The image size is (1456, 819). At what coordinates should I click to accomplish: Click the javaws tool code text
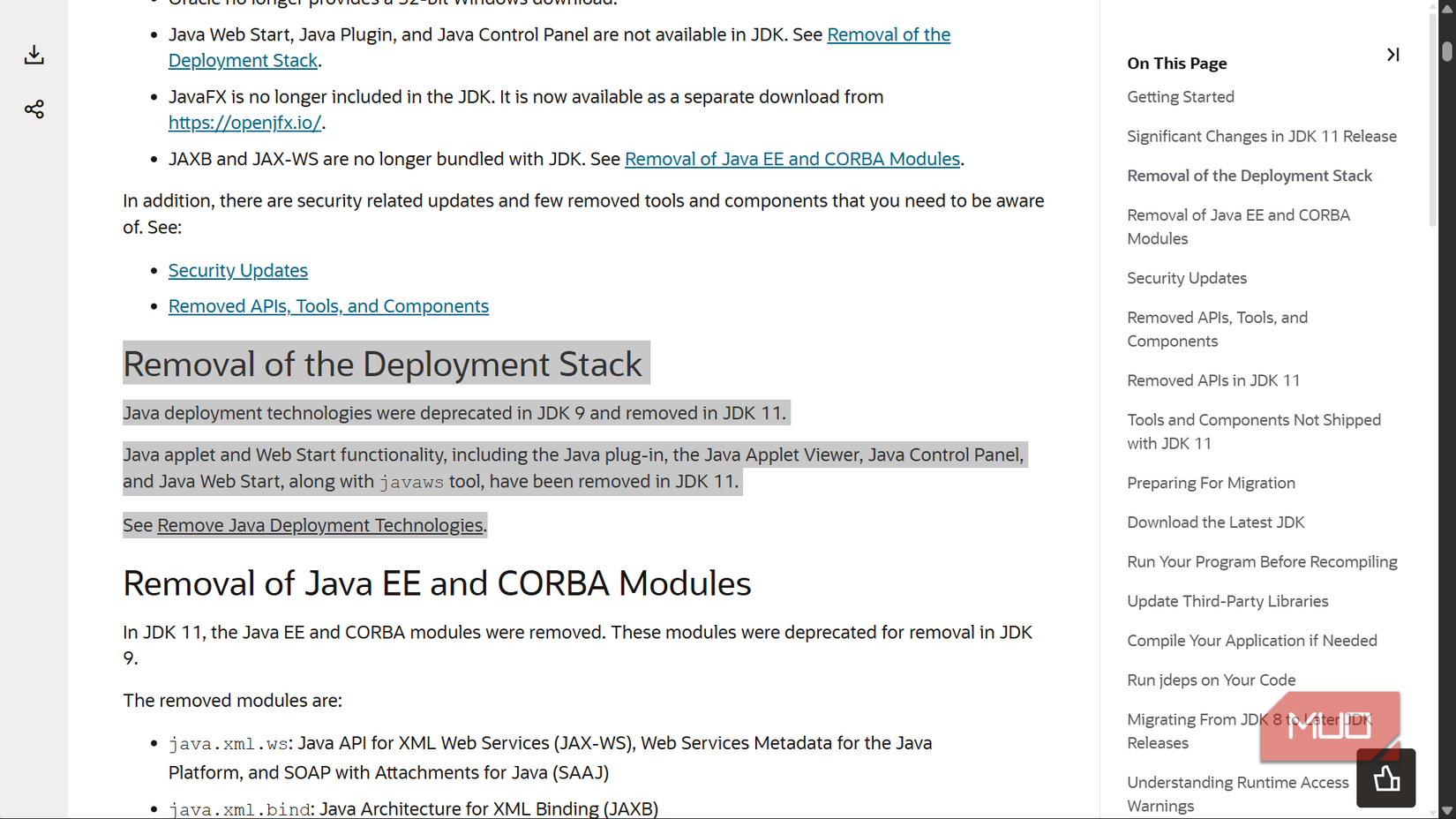coord(411,483)
